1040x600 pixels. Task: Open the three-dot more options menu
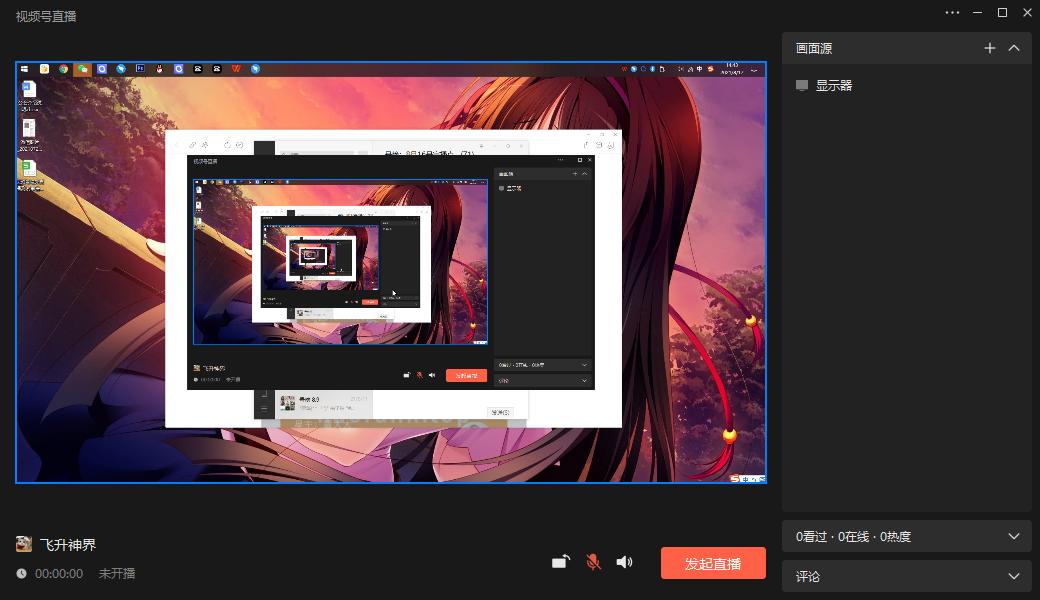[x=952, y=13]
